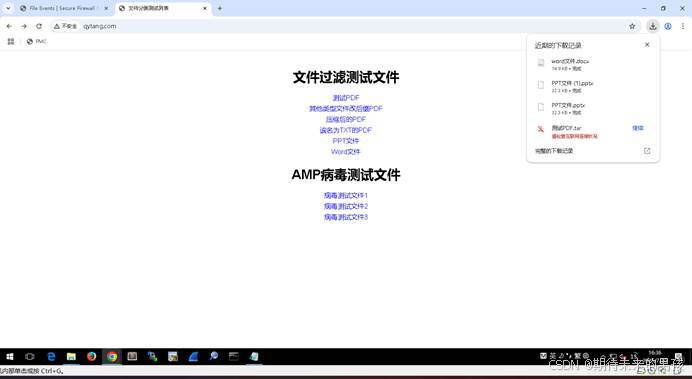Open the magnifier globe app on the taskbar

(x=214, y=356)
